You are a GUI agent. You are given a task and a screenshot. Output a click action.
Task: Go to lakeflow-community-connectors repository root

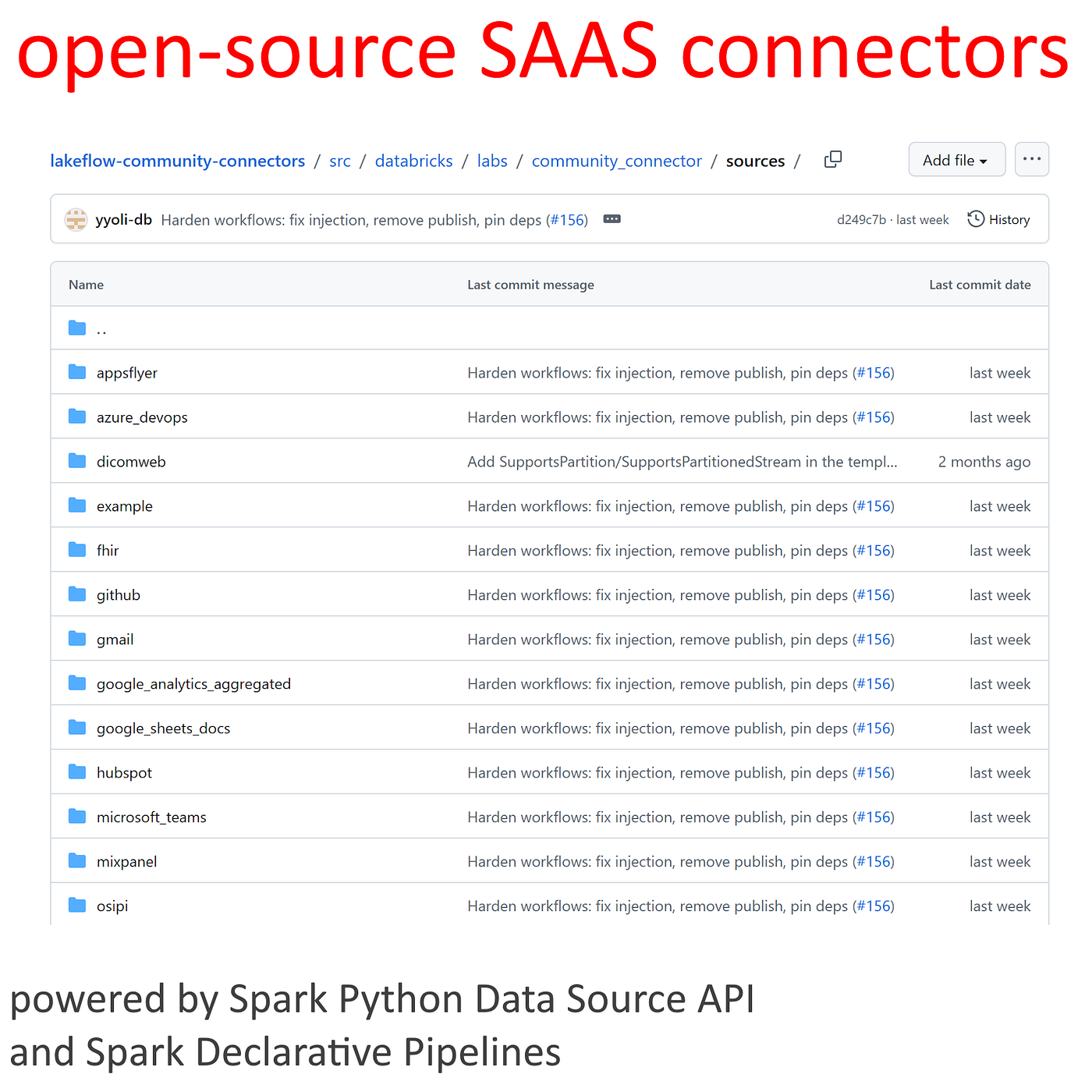click(178, 161)
